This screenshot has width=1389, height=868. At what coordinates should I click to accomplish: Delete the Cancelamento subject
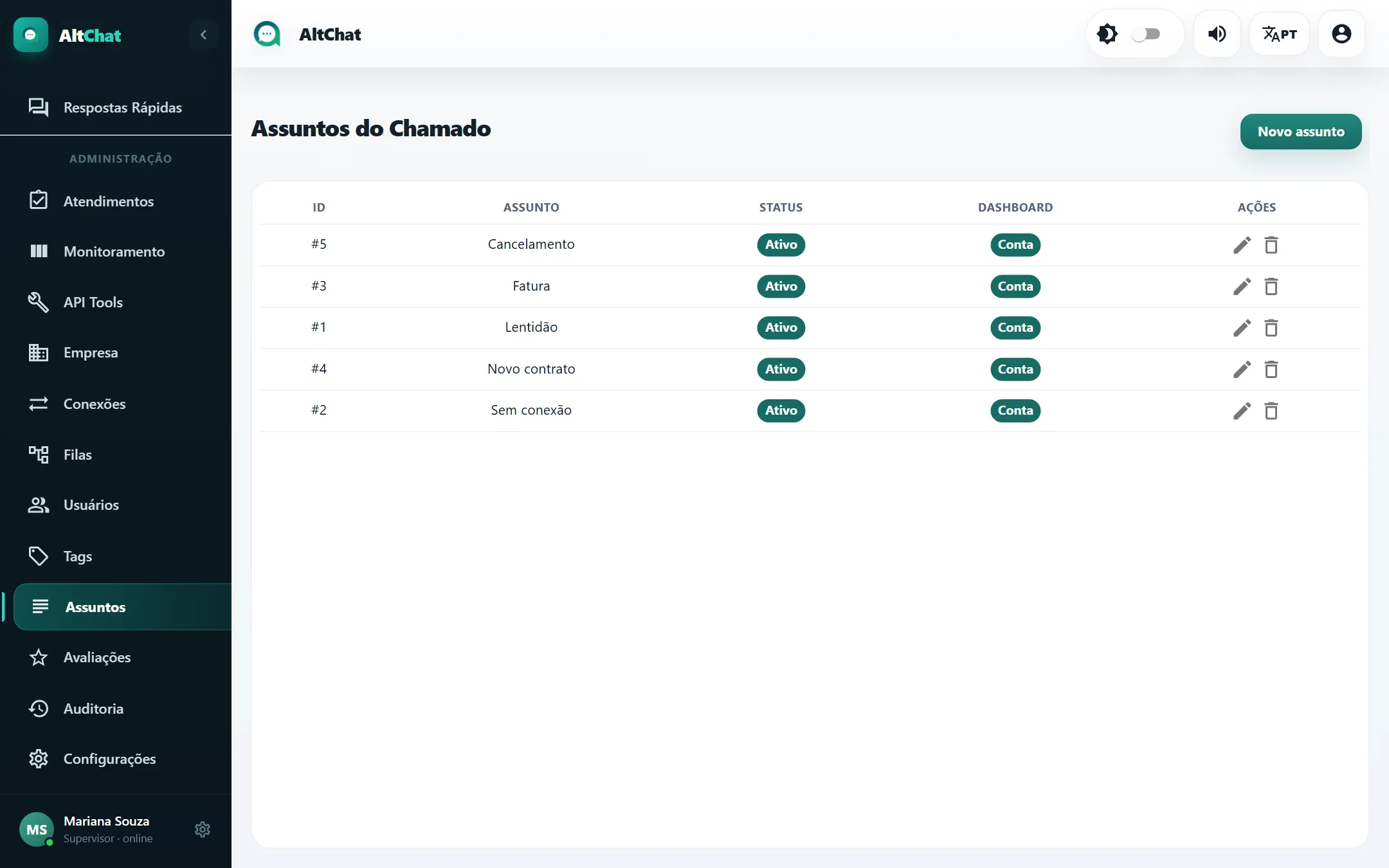(x=1271, y=245)
